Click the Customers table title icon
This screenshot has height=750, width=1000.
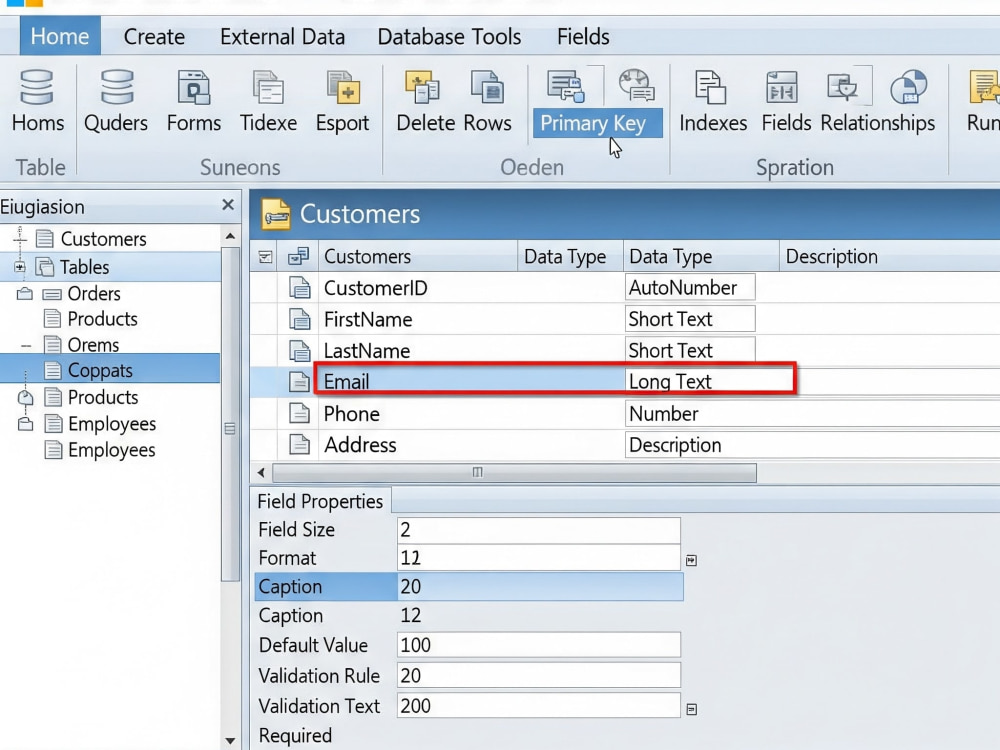(x=276, y=214)
